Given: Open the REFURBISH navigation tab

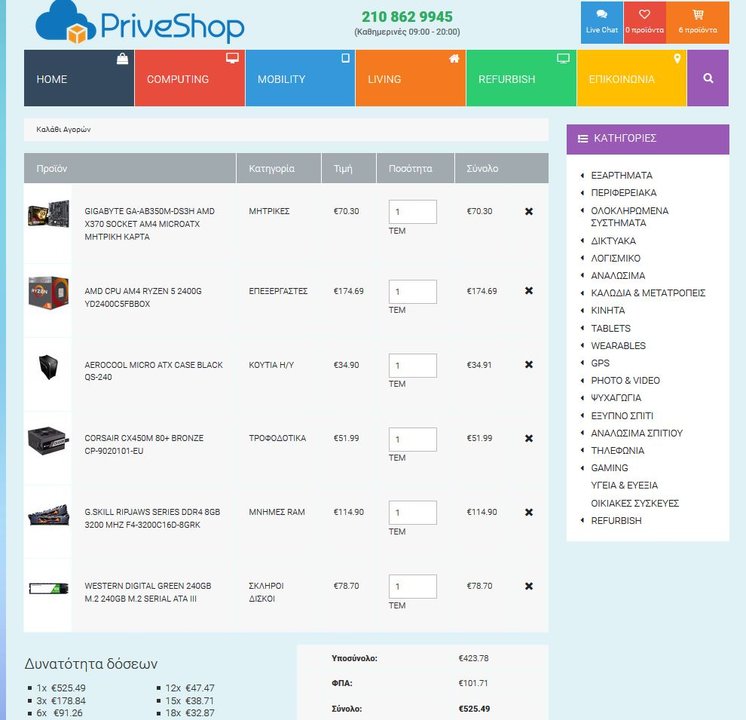Looking at the screenshot, I should pyautogui.click(x=521, y=78).
